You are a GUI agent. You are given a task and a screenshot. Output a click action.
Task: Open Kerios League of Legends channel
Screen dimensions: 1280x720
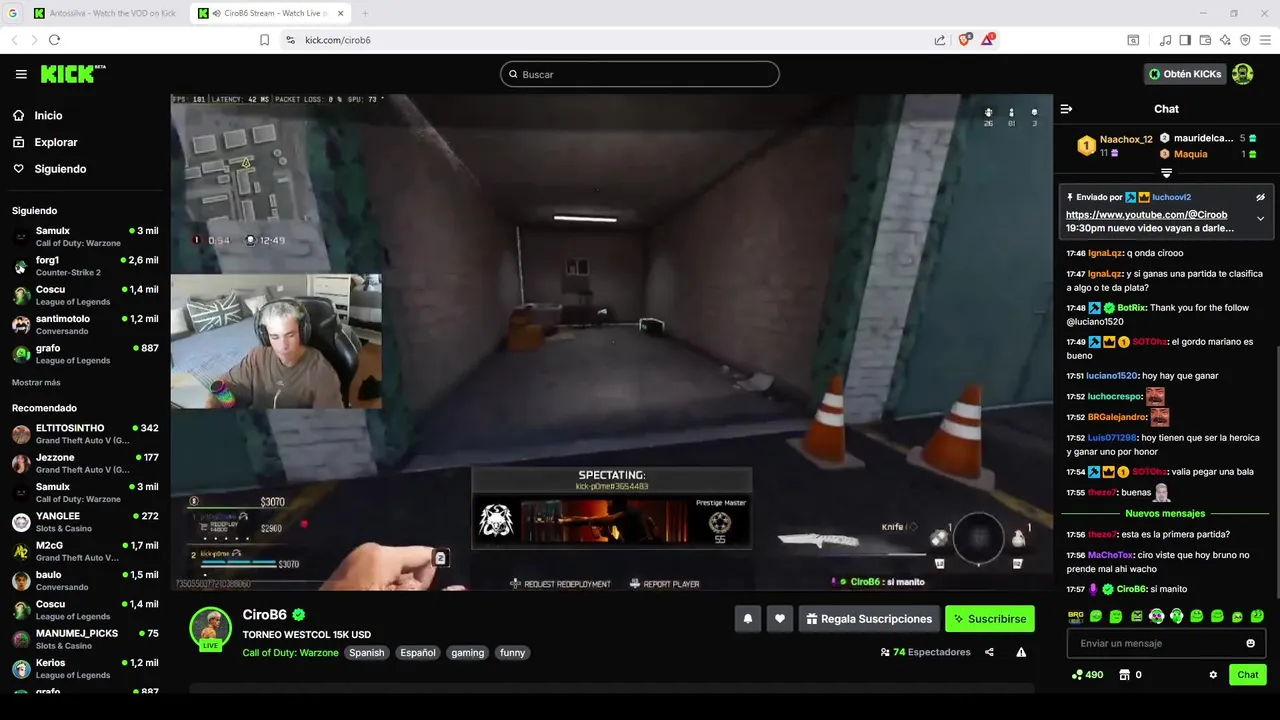85,669
